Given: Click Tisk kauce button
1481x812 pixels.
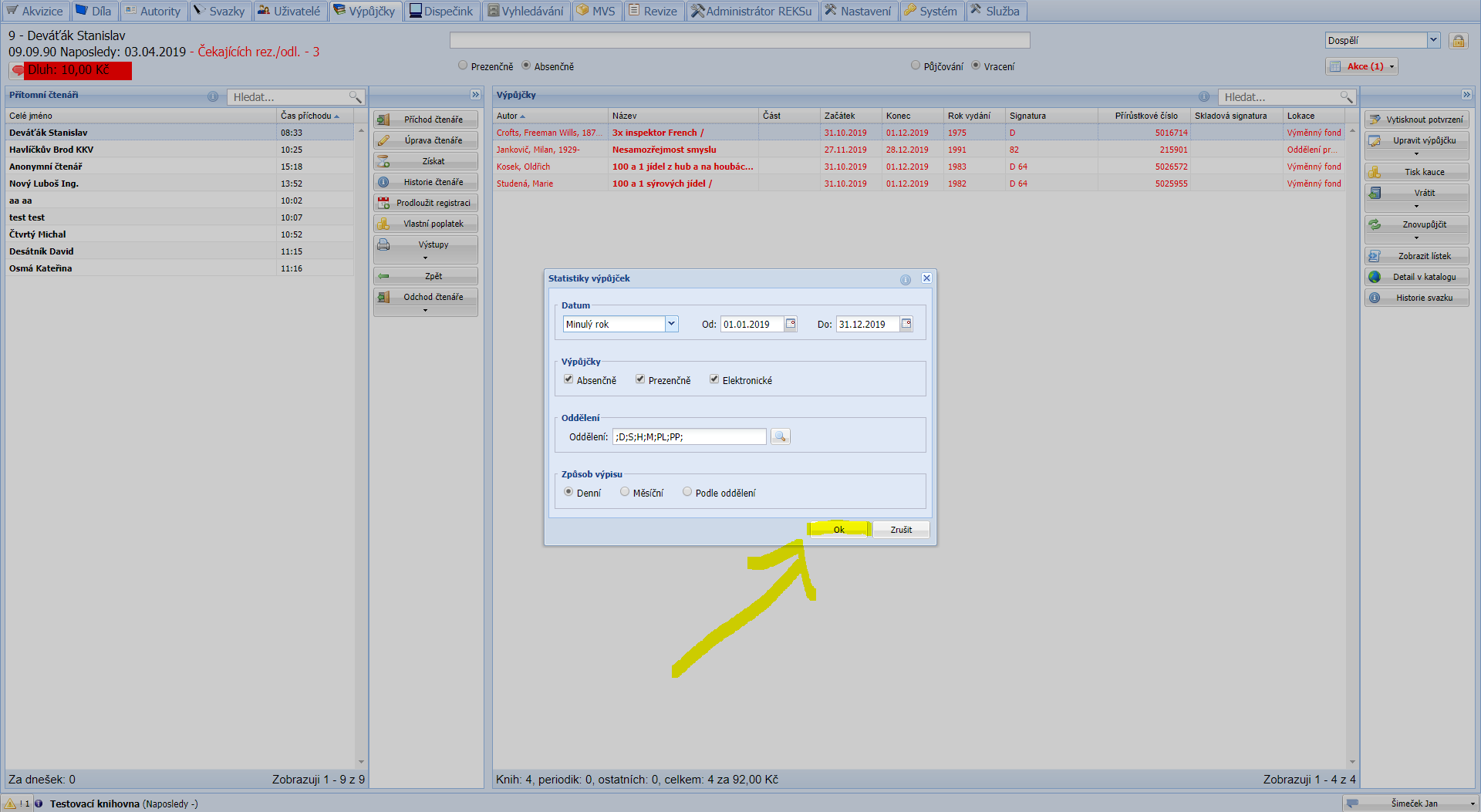Looking at the screenshot, I should 1417,172.
